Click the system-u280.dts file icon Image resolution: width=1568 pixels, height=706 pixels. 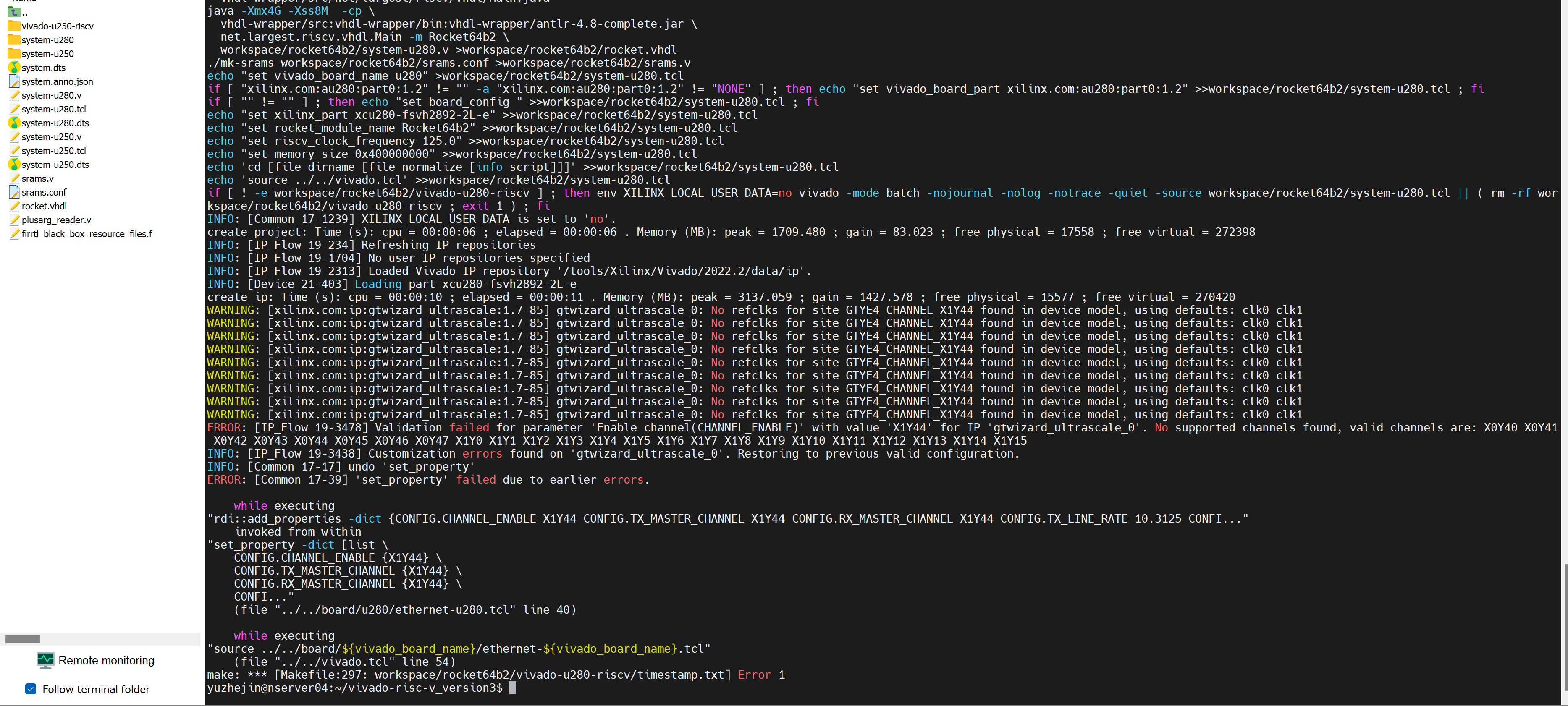[x=14, y=123]
